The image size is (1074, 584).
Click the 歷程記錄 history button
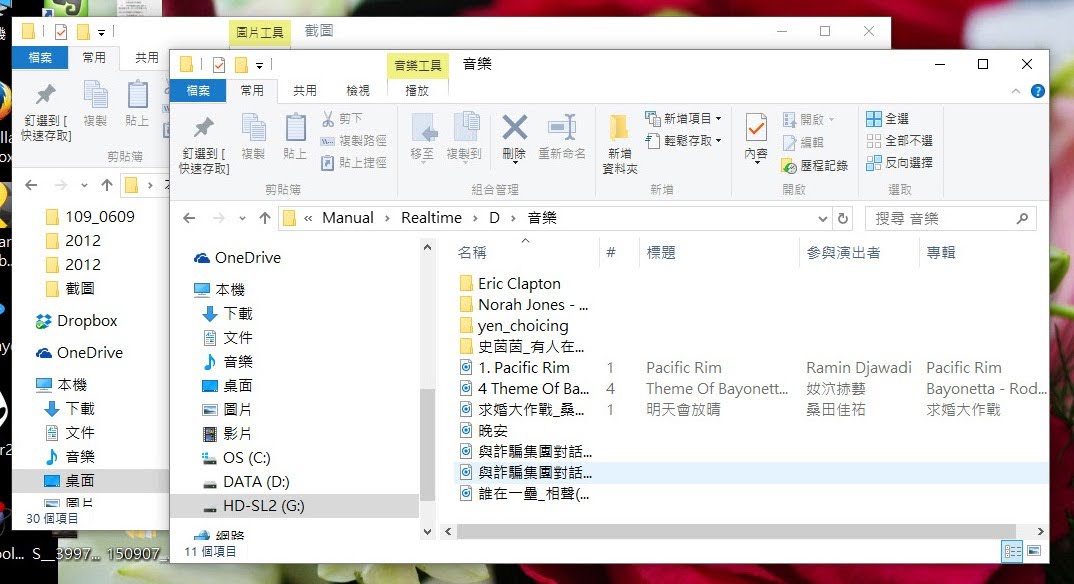815,165
